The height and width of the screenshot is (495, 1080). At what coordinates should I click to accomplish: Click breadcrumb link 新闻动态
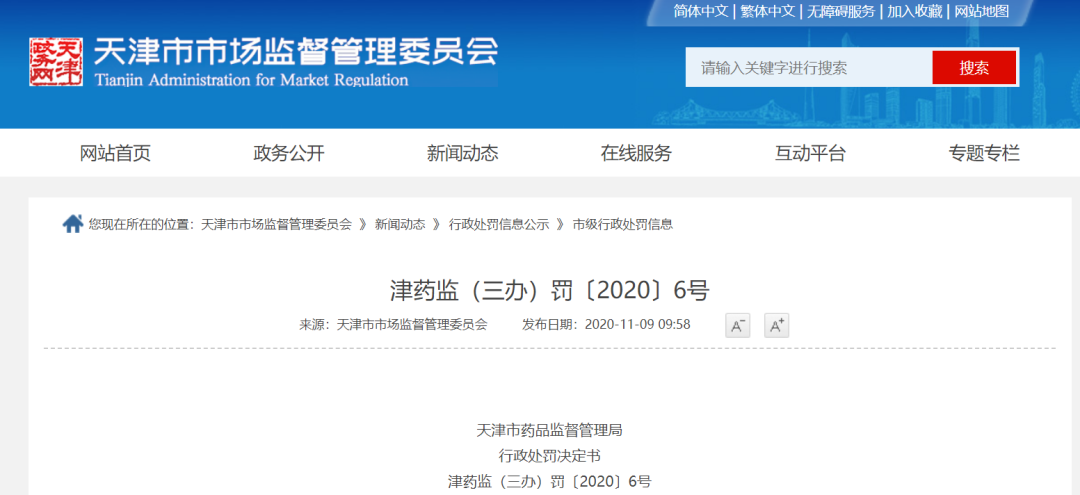tap(400, 224)
